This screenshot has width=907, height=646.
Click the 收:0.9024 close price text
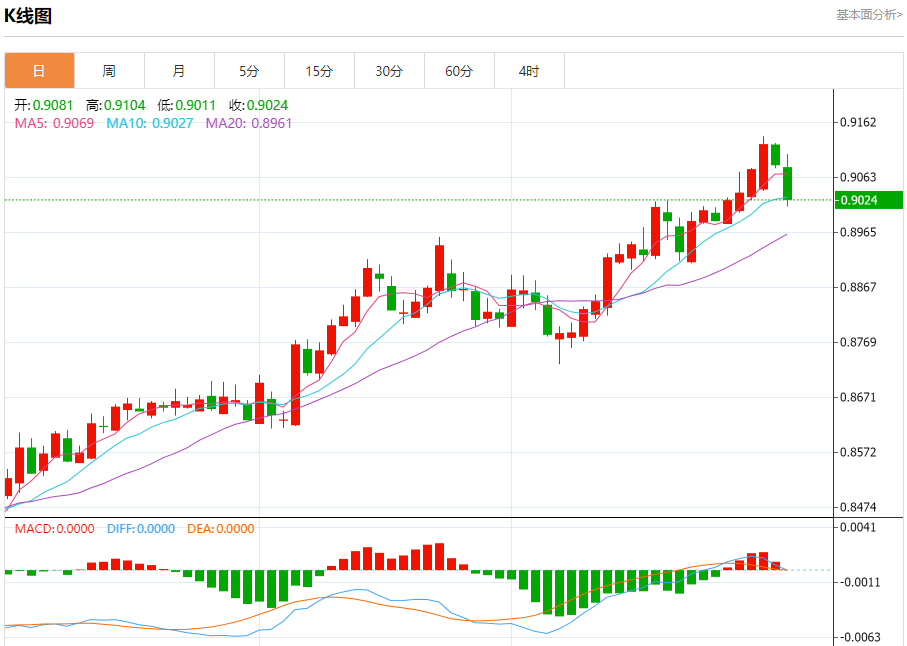pyautogui.click(x=259, y=105)
